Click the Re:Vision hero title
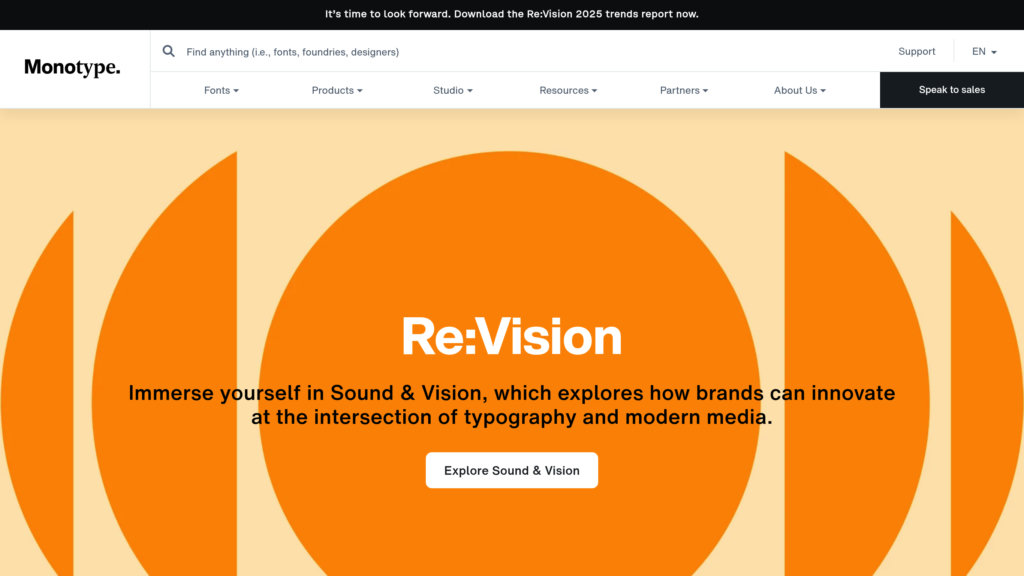The image size is (1024, 576). point(512,337)
